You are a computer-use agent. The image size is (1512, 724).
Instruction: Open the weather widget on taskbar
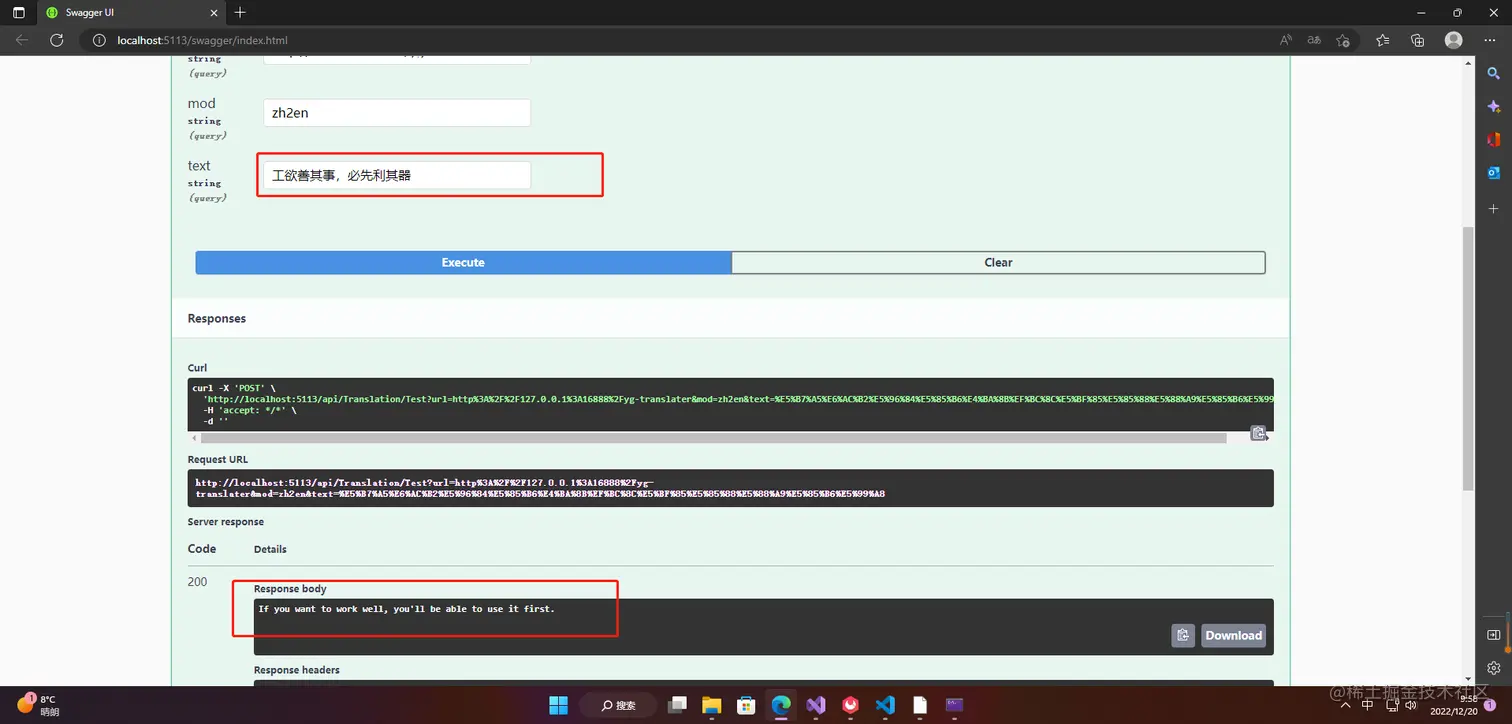(40, 705)
